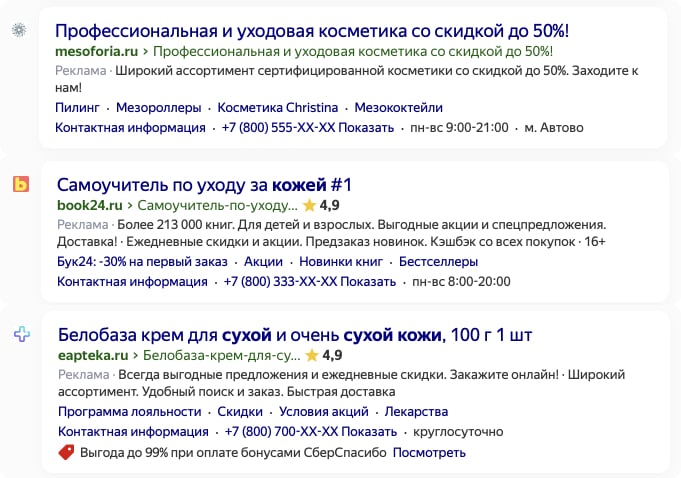
Task: Open the green mesoforia.ru breadcrumb 'Профессиональная и уходовая косметика'
Action: click(x=353, y=51)
